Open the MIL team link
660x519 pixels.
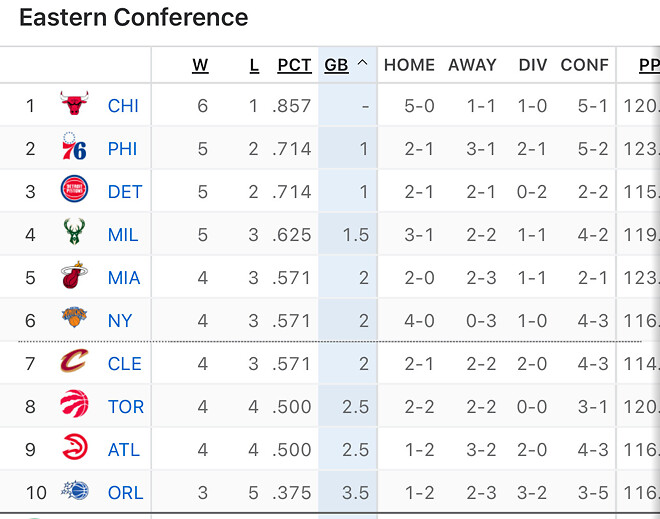click(123, 235)
